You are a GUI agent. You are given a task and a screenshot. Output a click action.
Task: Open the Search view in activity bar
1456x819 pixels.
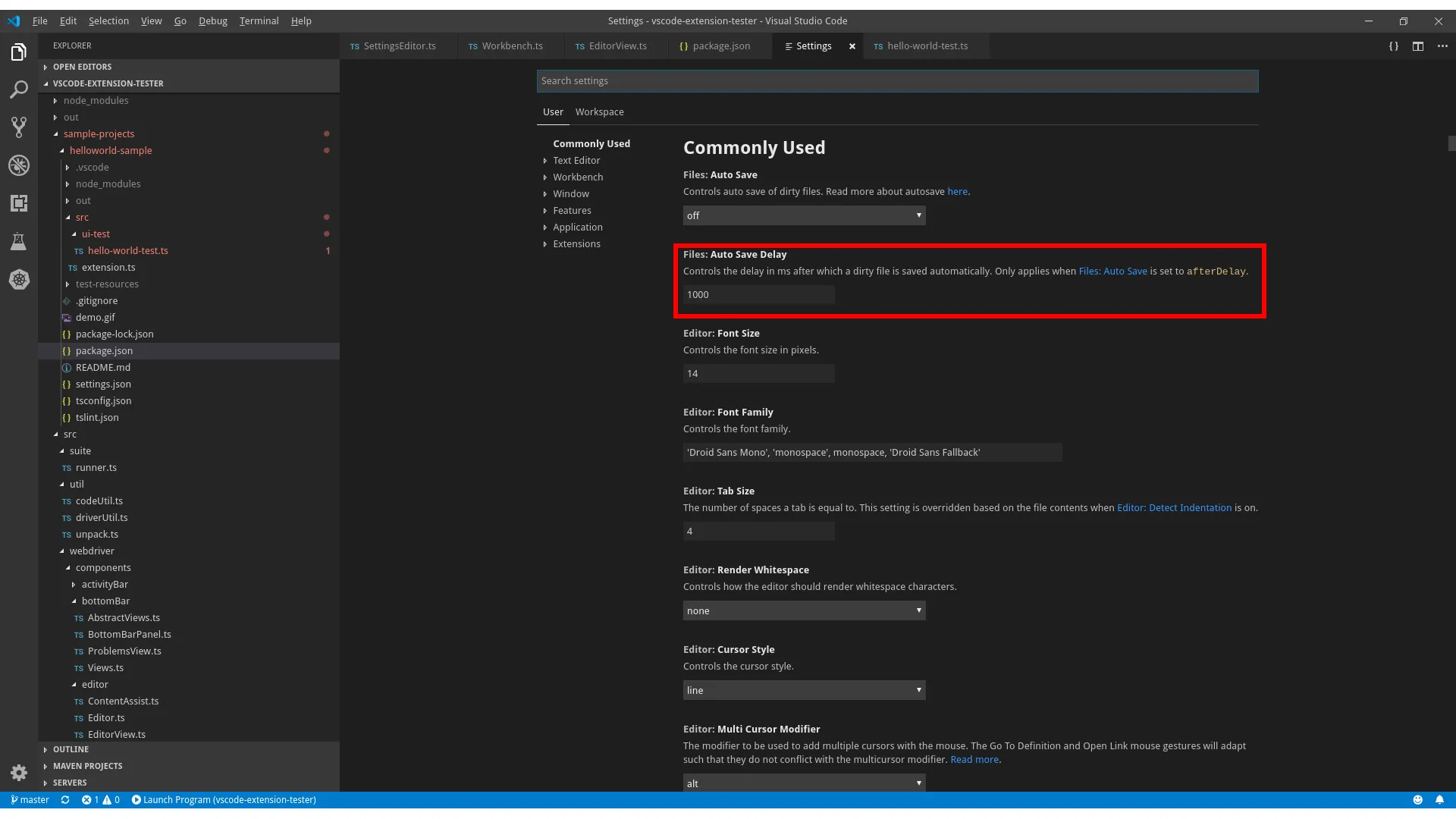(19, 89)
